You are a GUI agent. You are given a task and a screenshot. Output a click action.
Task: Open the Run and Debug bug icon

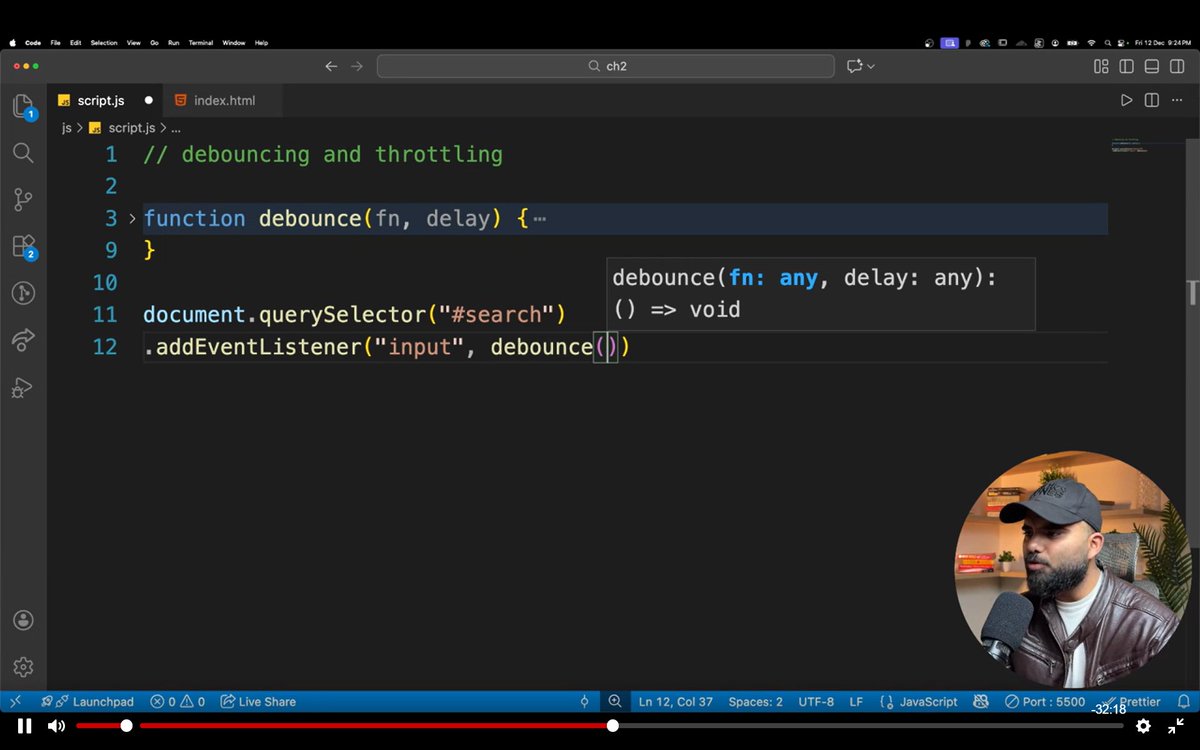pos(23,387)
